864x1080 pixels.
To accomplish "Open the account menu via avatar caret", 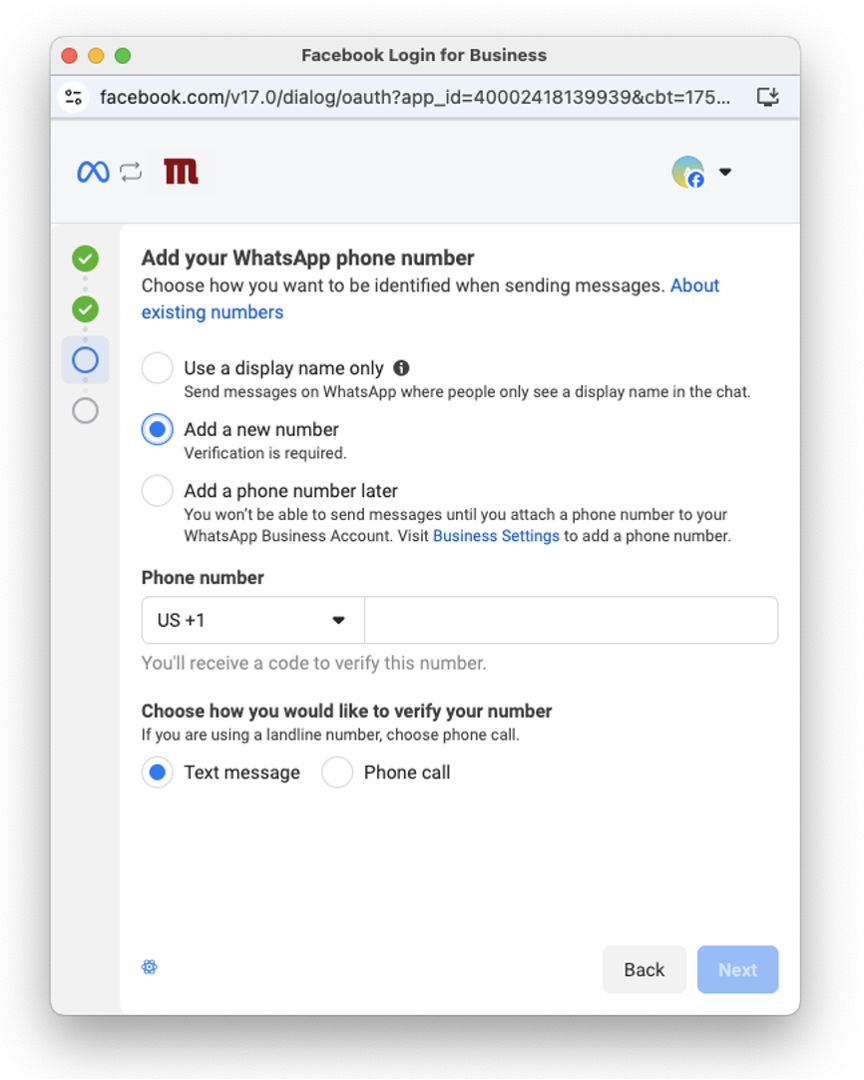I will 725,172.
